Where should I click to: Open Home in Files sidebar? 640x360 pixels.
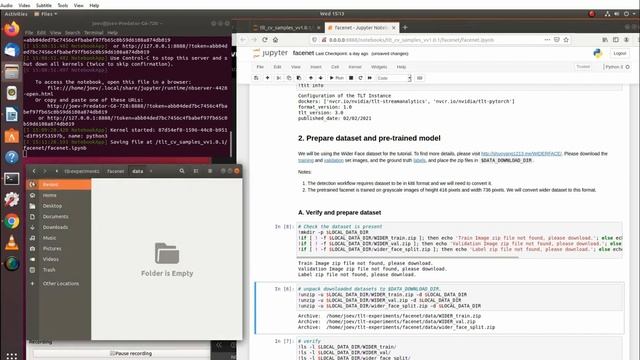click(x=59, y=195)
